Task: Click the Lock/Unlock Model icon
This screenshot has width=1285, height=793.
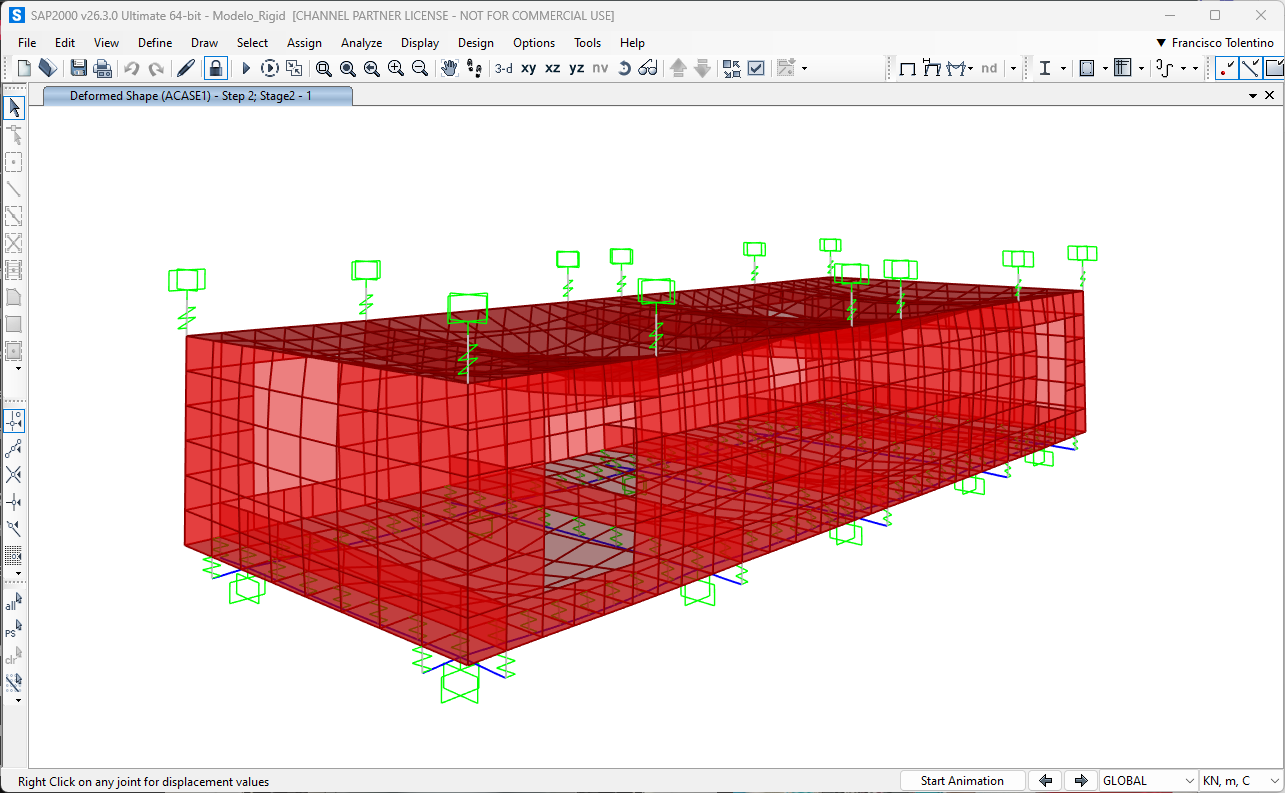Action: tap(215, 67)
